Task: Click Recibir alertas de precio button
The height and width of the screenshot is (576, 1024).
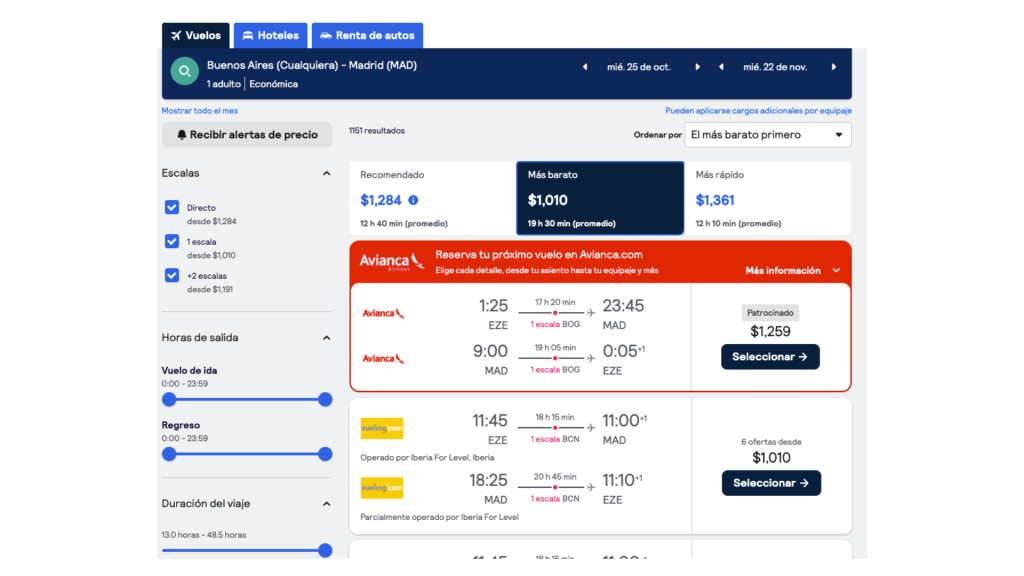Action: [x=247, y=135]
